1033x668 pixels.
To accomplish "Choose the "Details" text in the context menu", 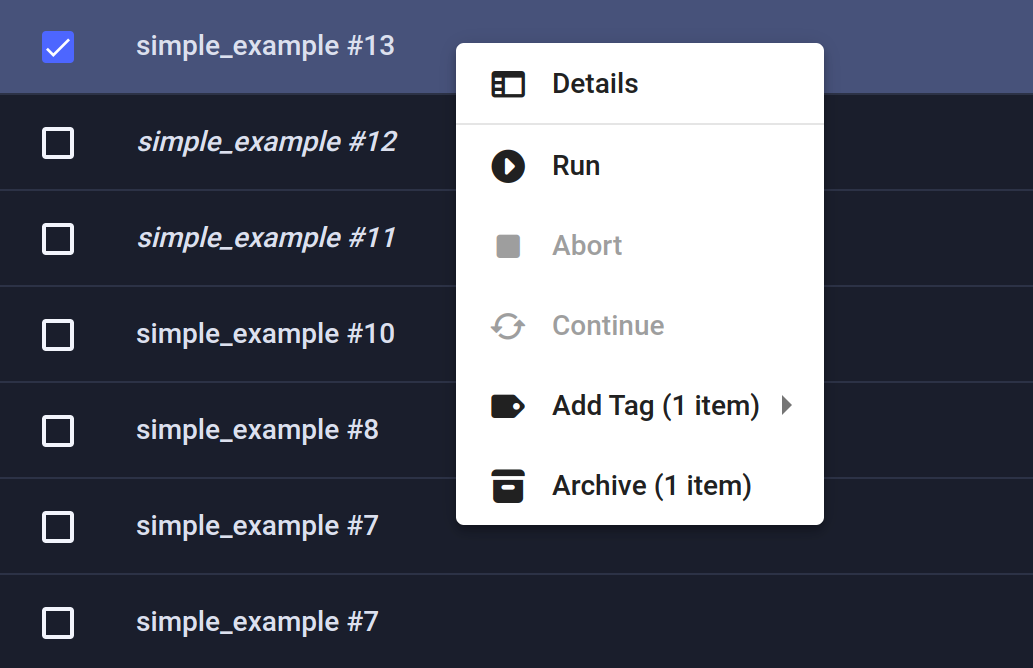I will coord(595,84).
